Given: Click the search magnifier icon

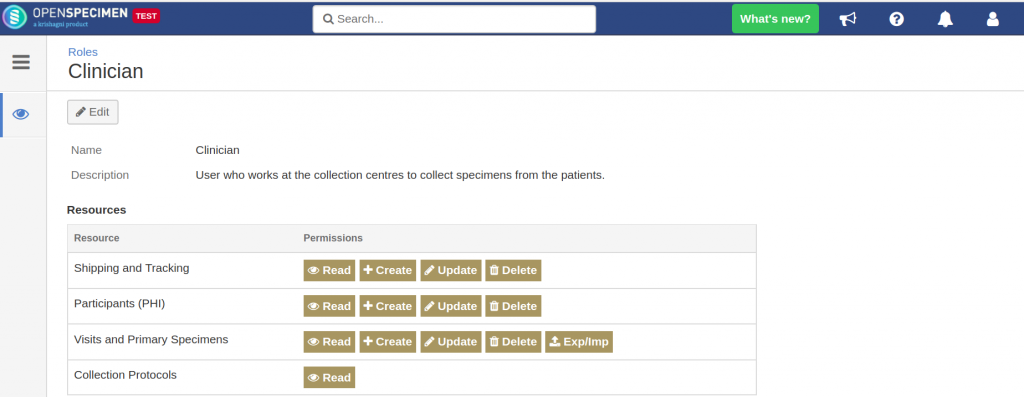Looking at the screenshot, I should [328, 19].
